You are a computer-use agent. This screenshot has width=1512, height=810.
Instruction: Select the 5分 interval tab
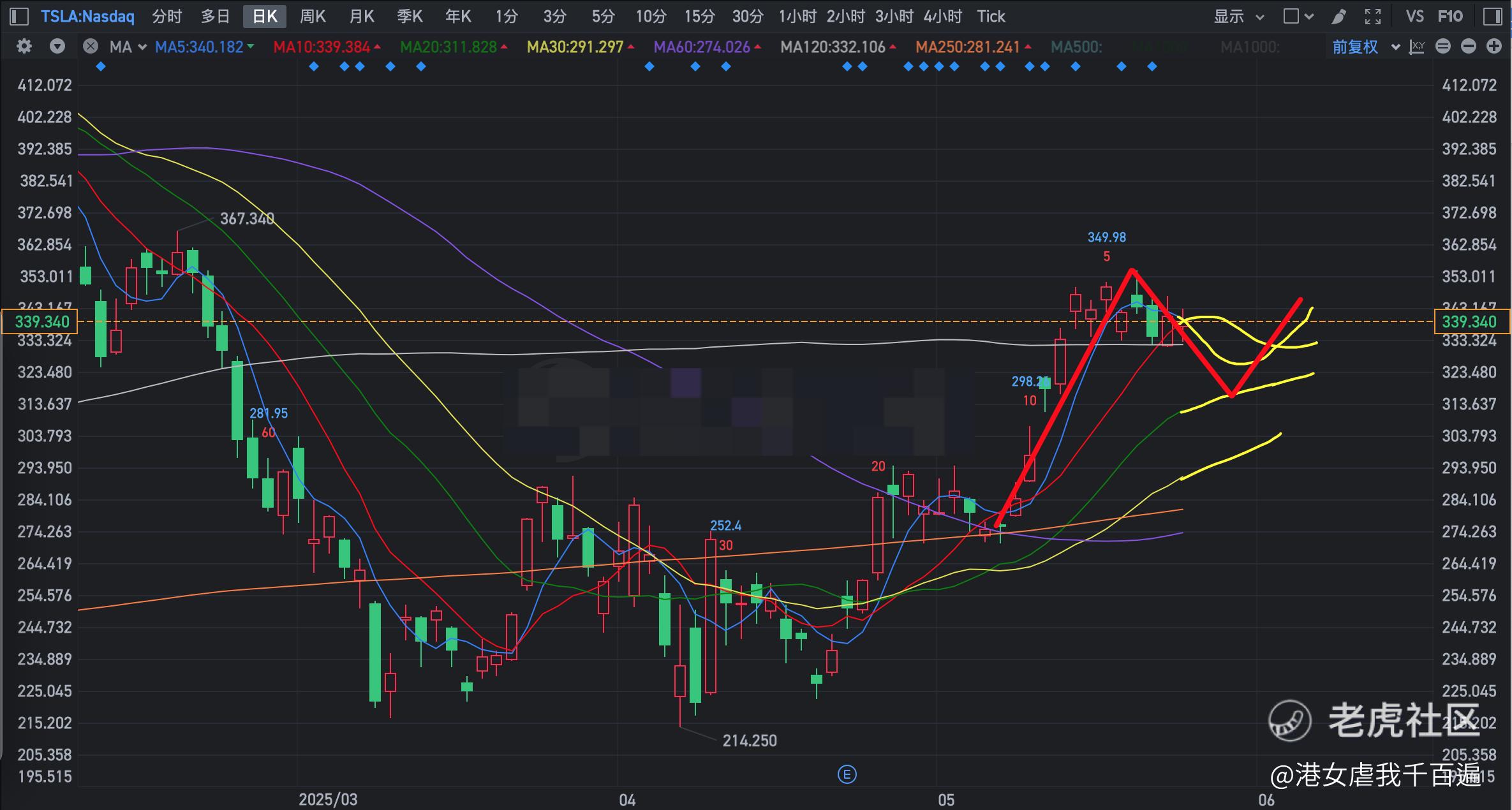point(604,16)
